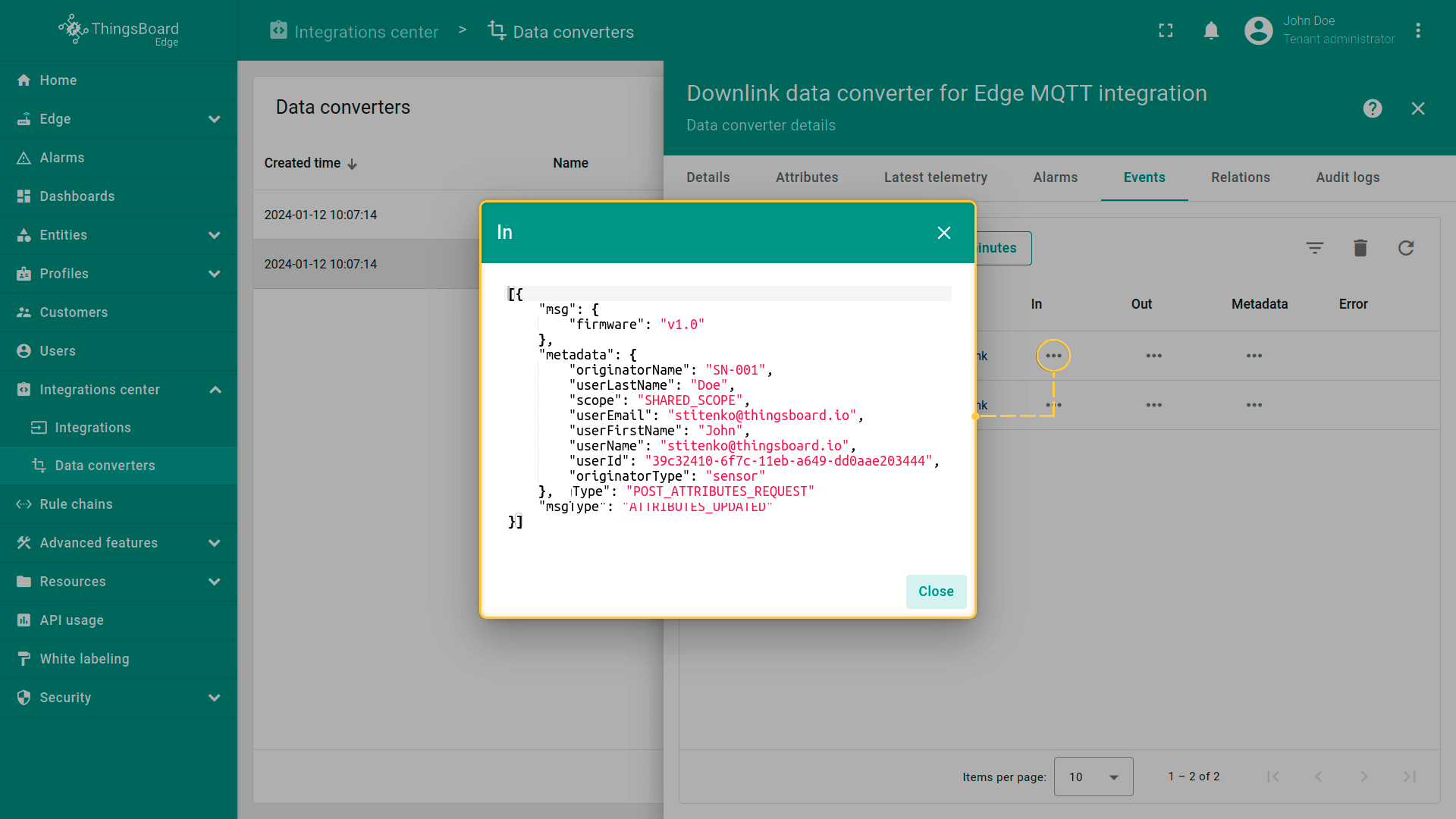Open Out data of first event
This screenshot has height=819, width=1456.
tap(1153, 356)
